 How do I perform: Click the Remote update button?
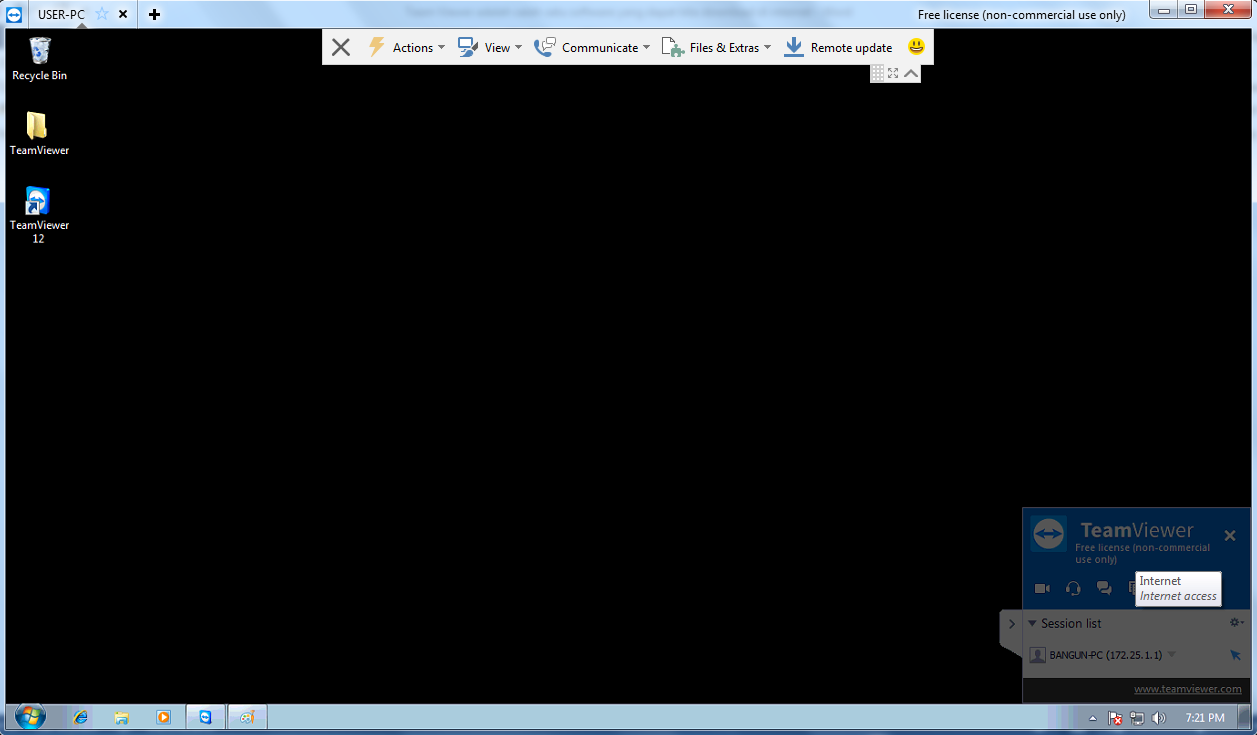point(838,47)
